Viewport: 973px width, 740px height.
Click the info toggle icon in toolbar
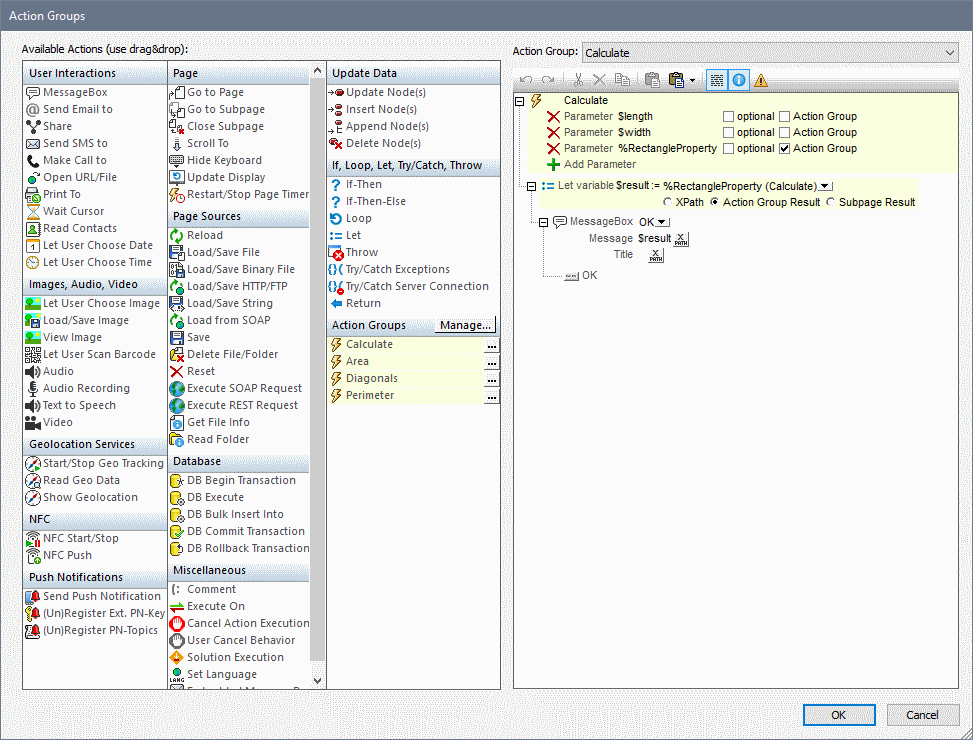739,80
